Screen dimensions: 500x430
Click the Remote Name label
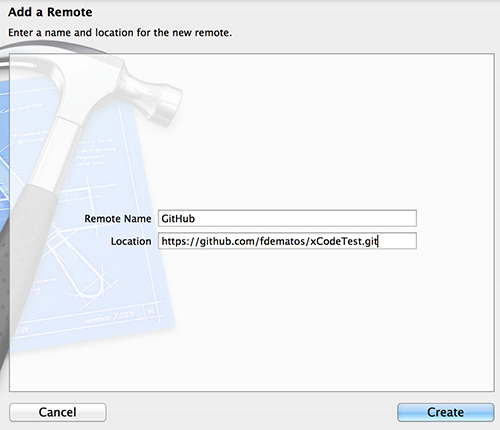(x=118, y=219)
